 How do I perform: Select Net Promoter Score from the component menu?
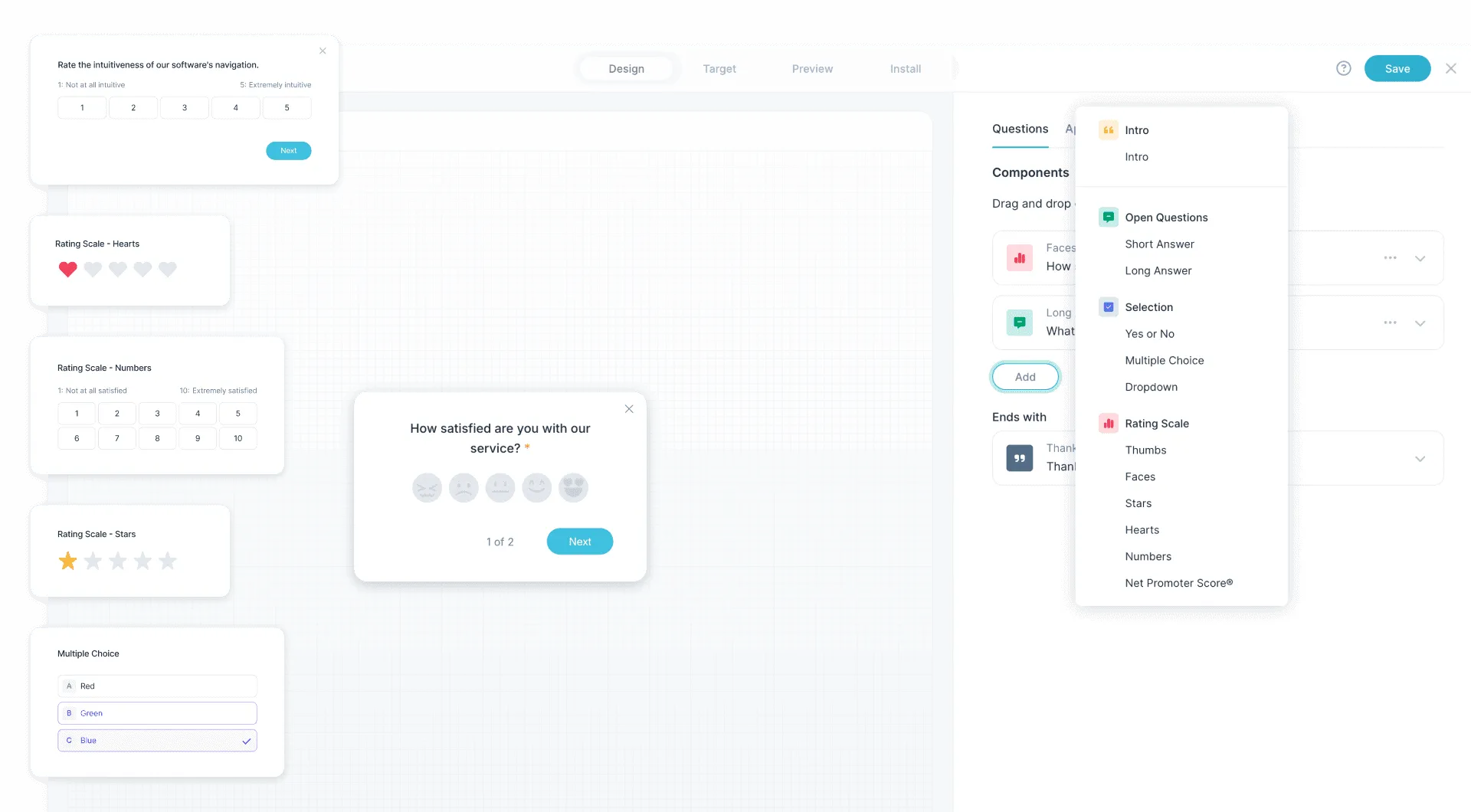tap(1178, 582)
